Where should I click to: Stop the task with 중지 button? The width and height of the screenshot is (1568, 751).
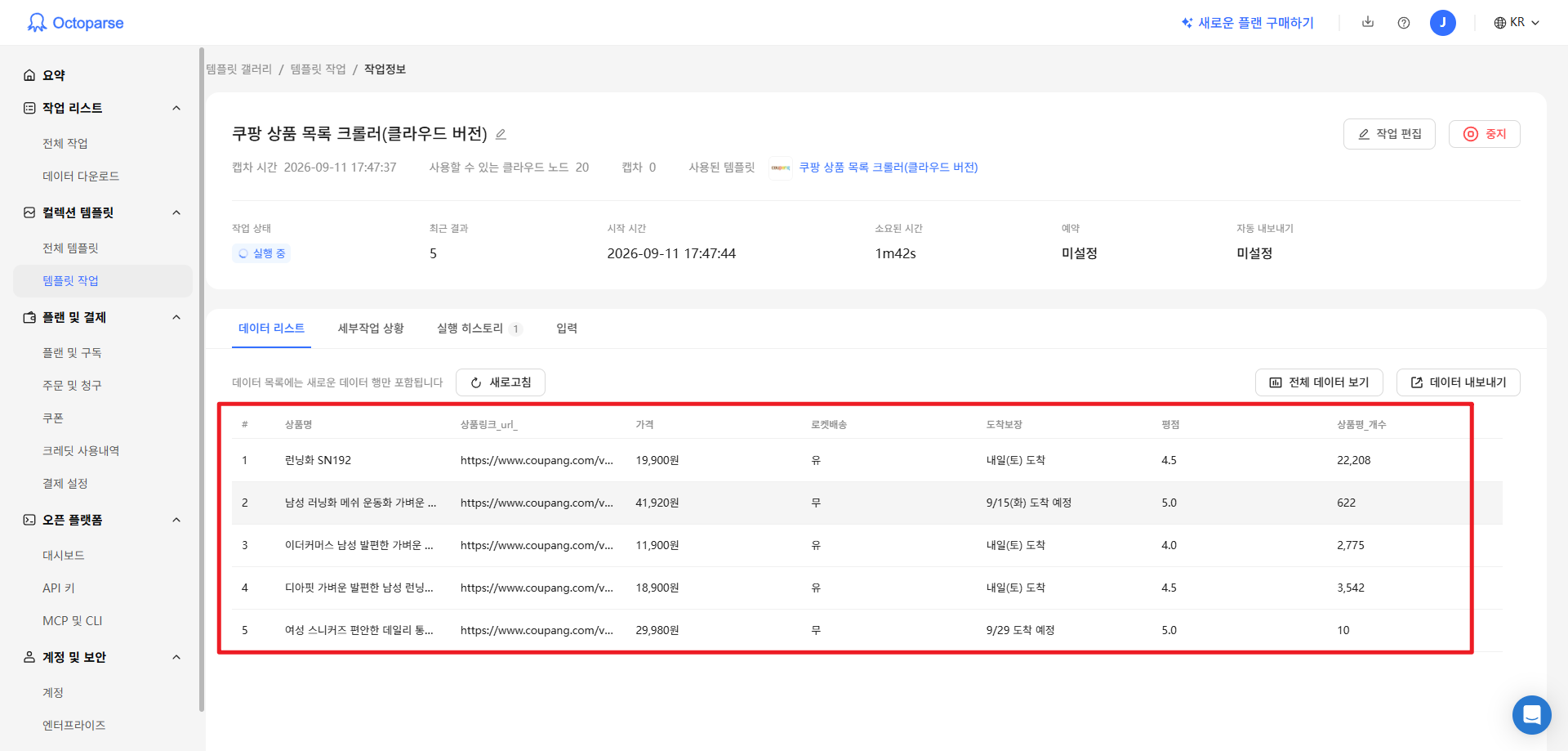coord(1485,134)
